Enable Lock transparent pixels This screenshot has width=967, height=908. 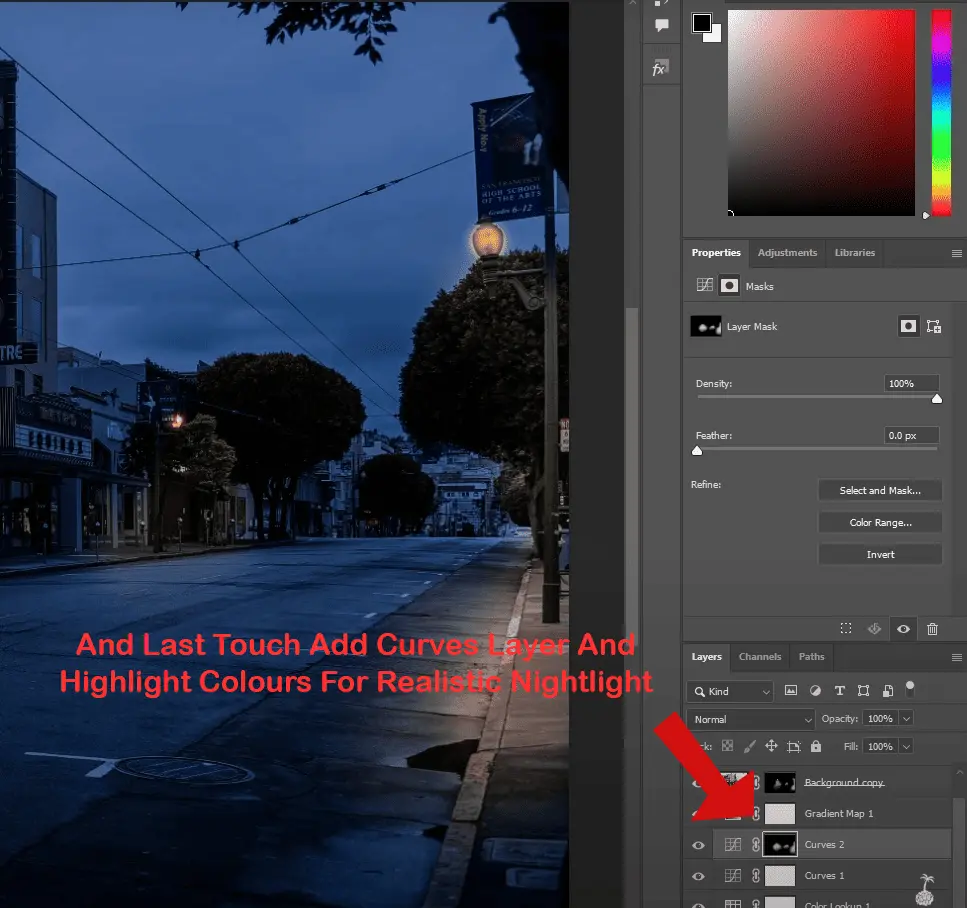(728, 746)
